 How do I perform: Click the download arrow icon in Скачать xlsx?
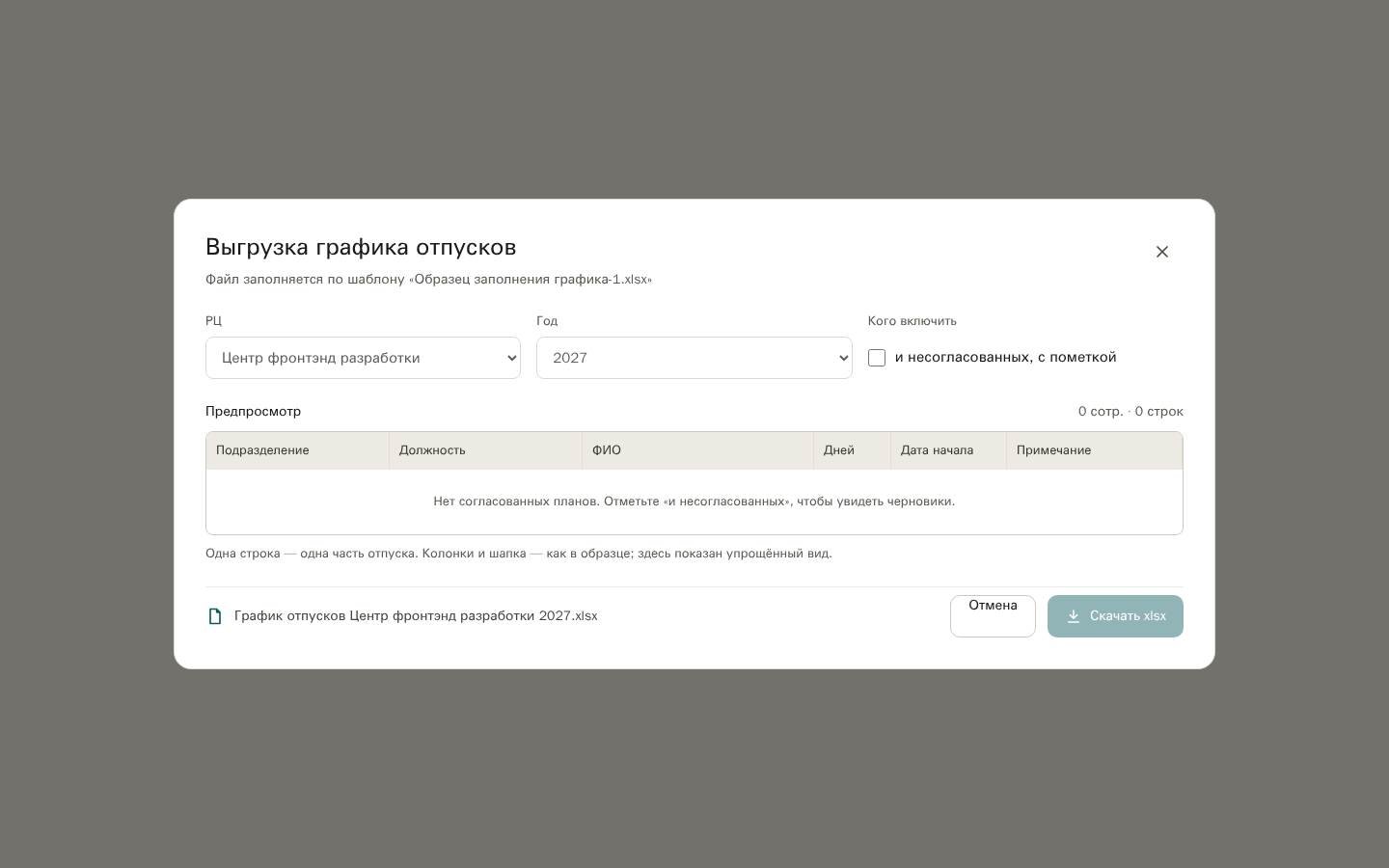1073,616
